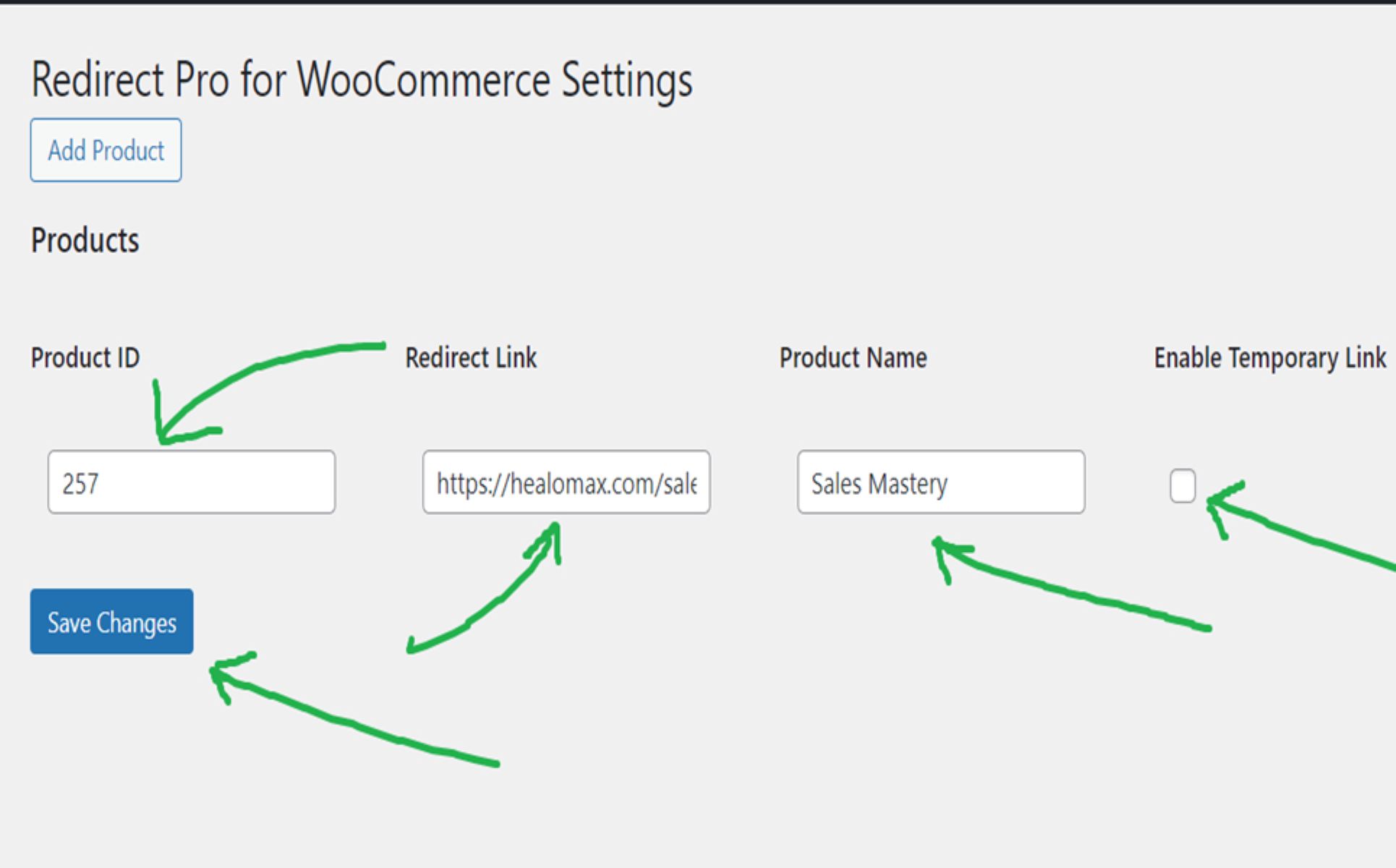Select the Product Name field Sales Mastery
1396x868 pixels.
940,482
